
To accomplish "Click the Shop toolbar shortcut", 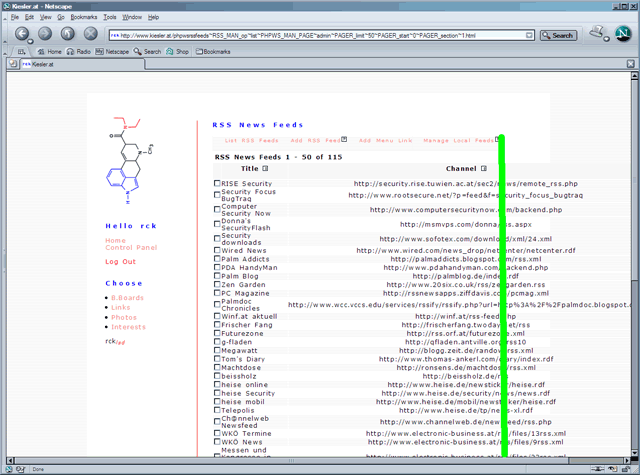I will tap(177, 51).
